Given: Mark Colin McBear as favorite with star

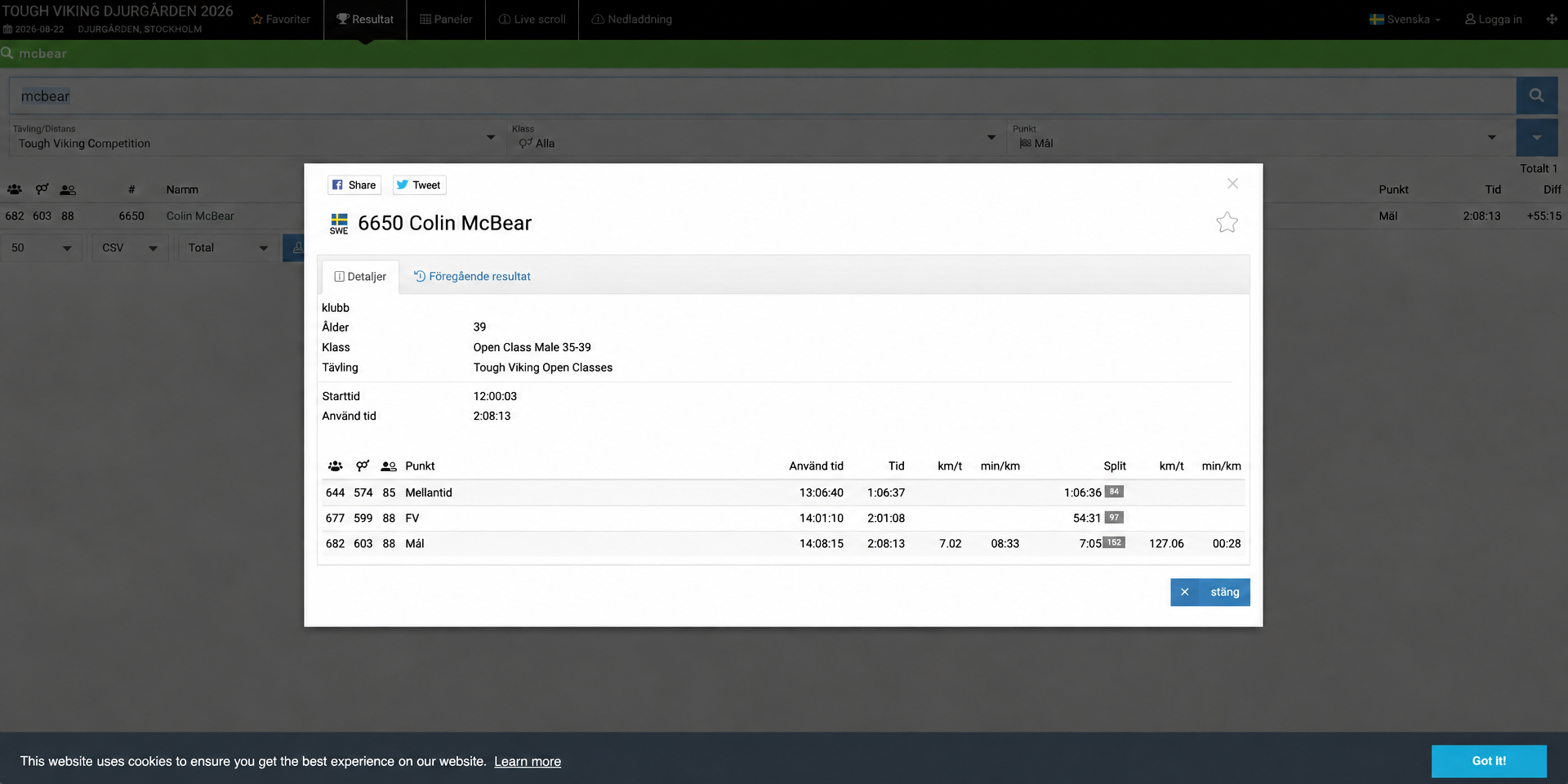Looking at the screenshot, I should pos(1227,222).
